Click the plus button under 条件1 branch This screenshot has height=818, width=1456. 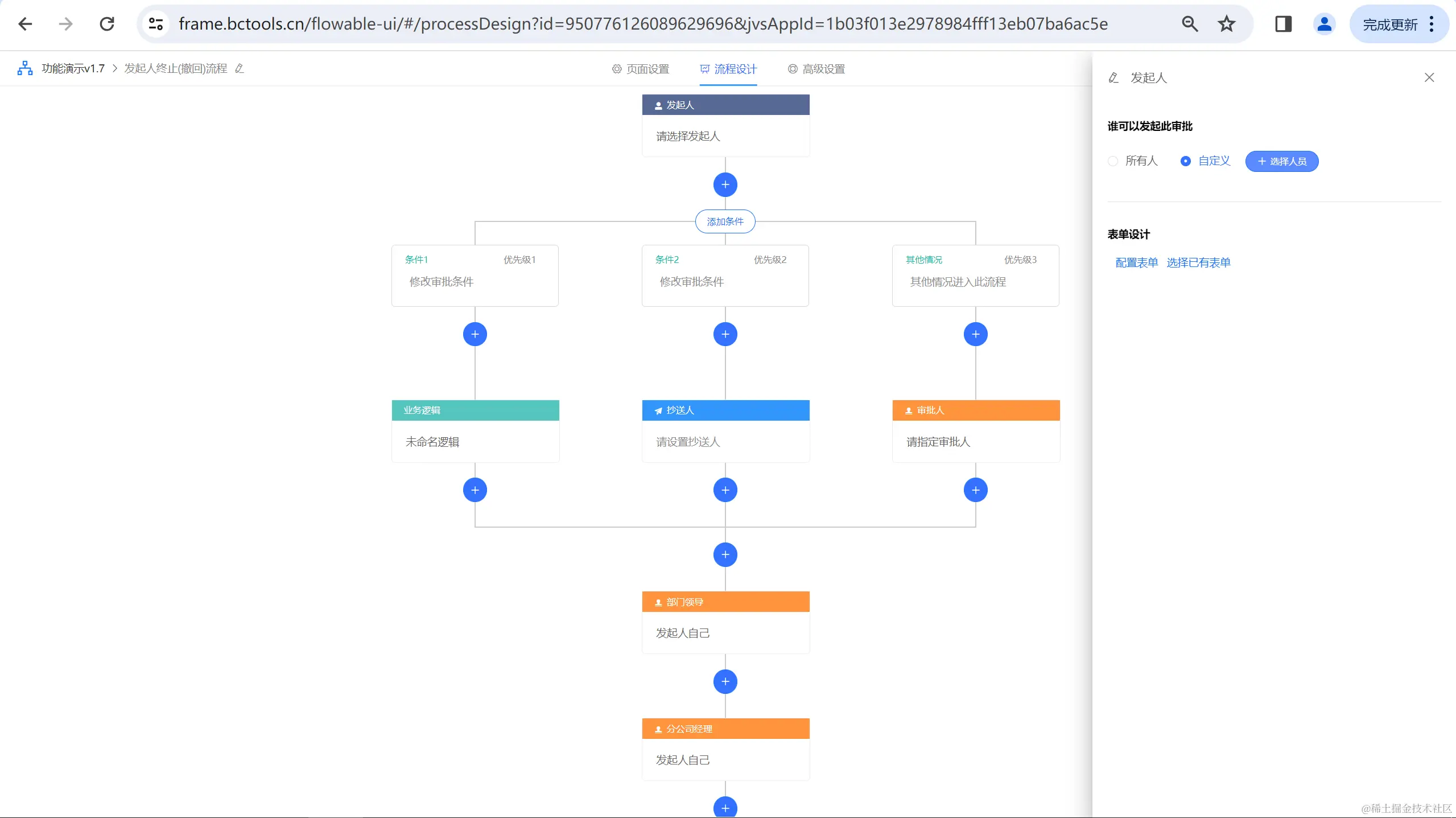(475, 334)
